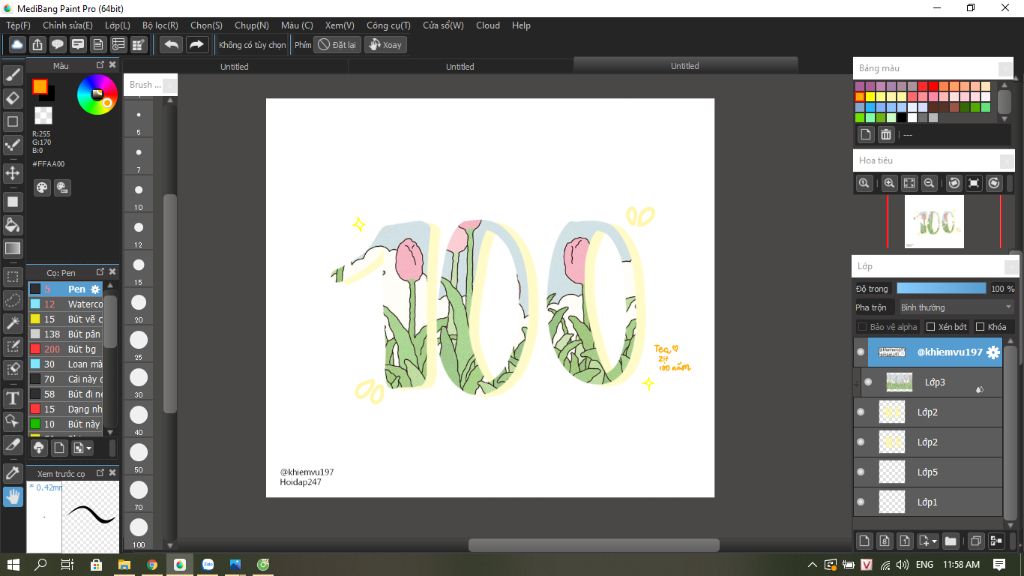Viewport: 1024px width, 576px height.
Task: Click the Xoay rotate button
Action: 385,44
